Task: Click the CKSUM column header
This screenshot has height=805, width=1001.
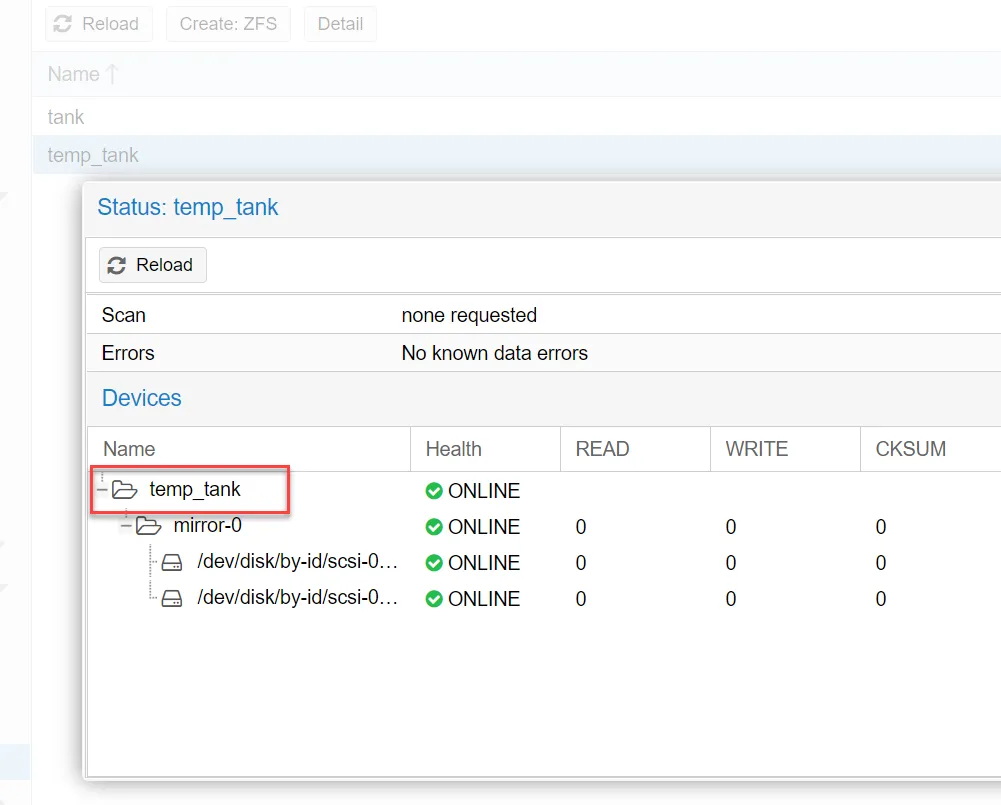Action: pyautogui.click(x=930, y=449)
